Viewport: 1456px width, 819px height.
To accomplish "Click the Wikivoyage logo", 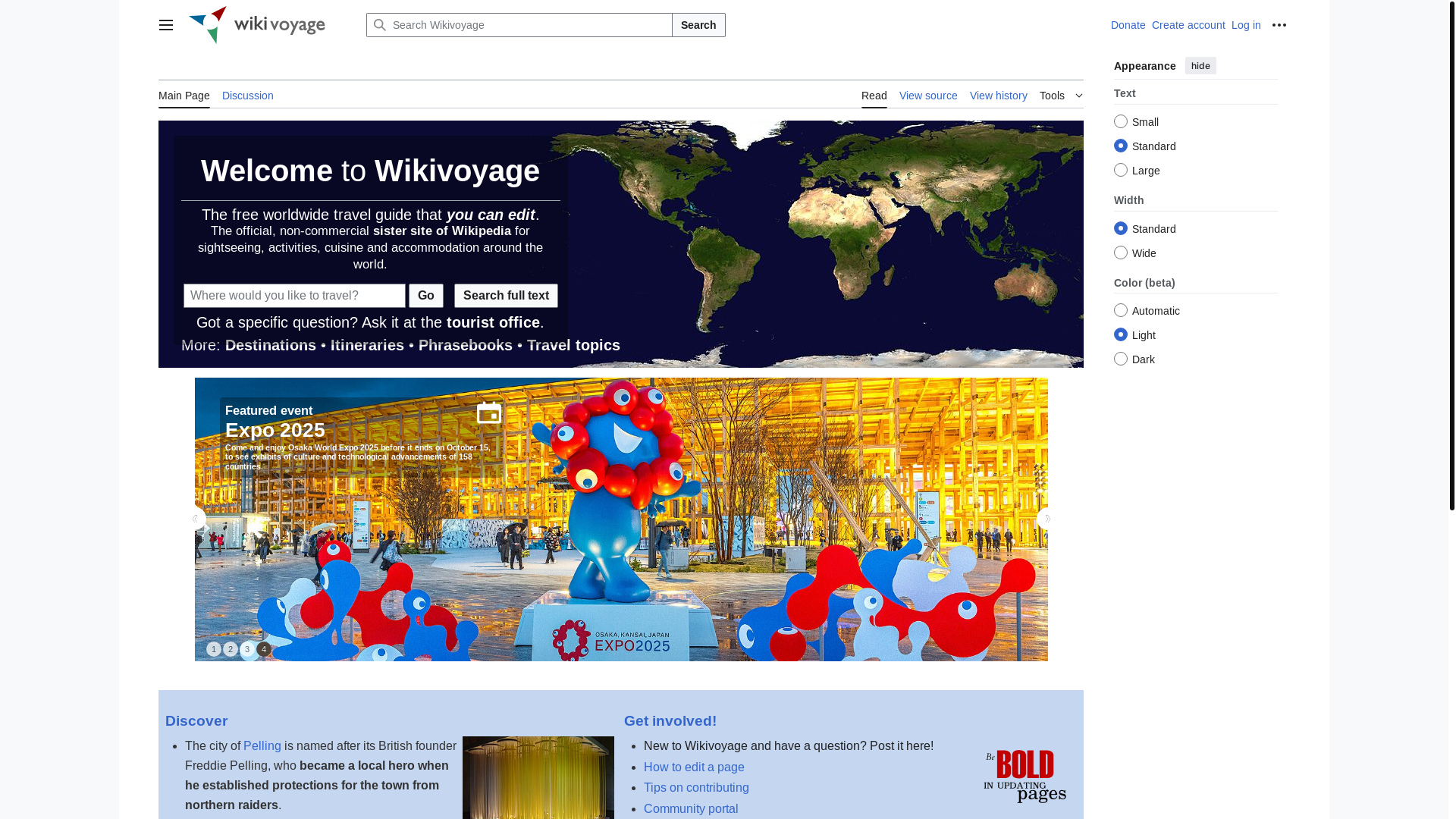I will (257, 25).
